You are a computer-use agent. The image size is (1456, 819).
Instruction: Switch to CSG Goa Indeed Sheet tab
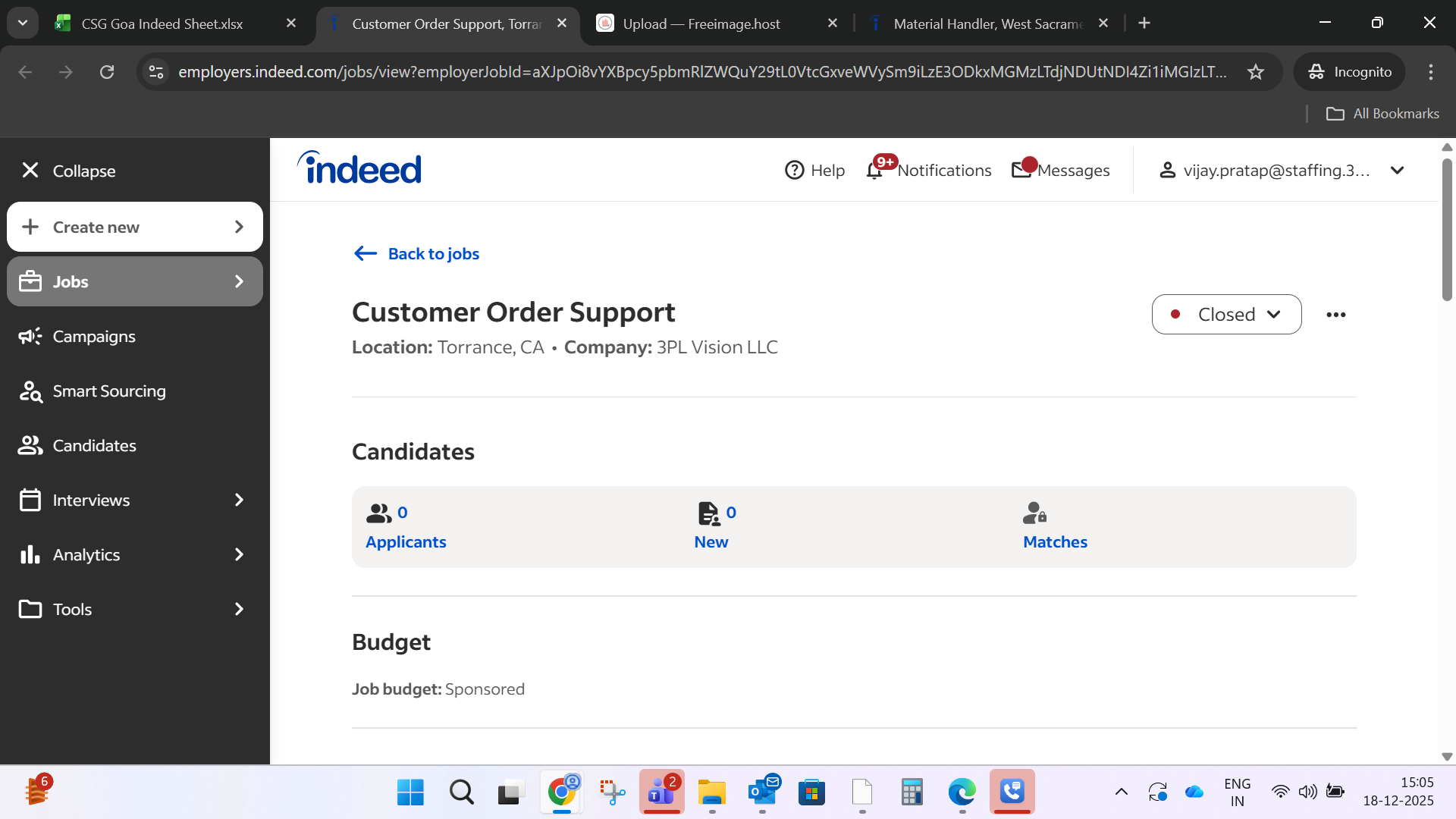(162, 24)
